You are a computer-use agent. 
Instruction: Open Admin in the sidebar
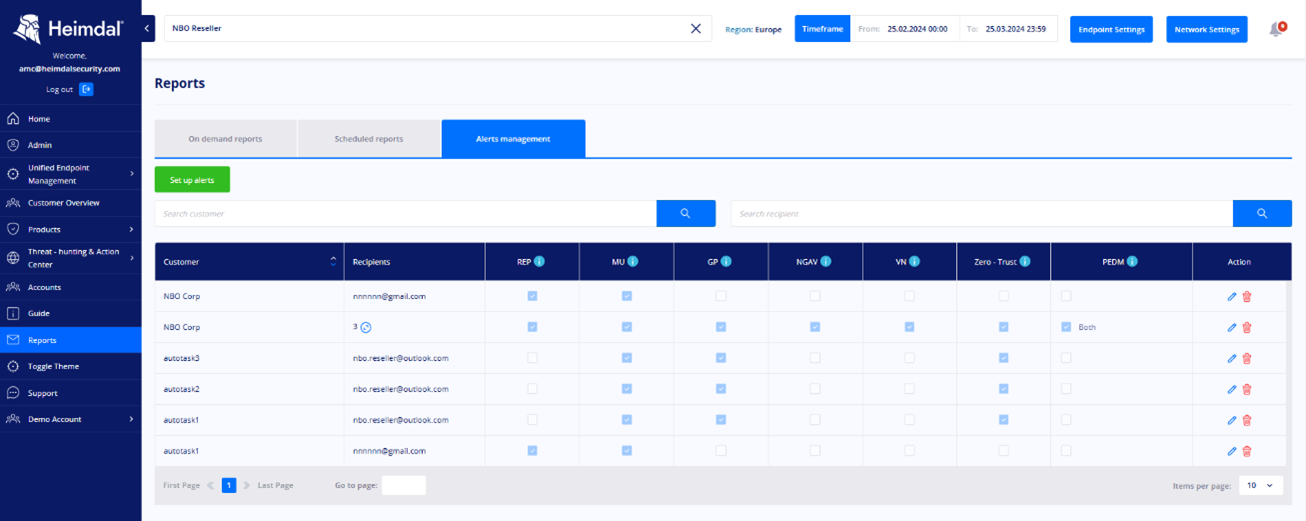pyautogui.click(x=71, y=145)
